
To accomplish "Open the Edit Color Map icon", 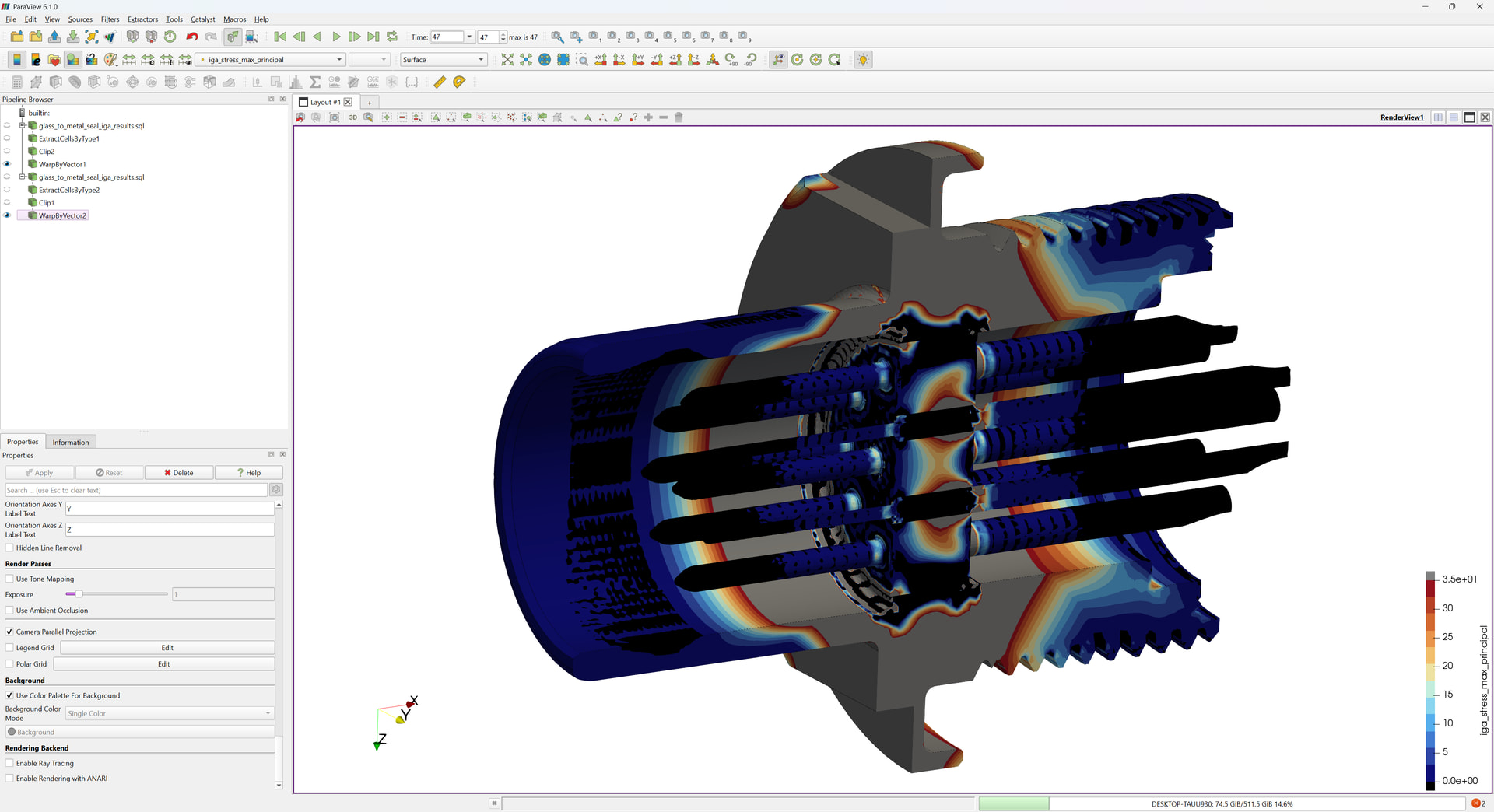I will [36, 60].
